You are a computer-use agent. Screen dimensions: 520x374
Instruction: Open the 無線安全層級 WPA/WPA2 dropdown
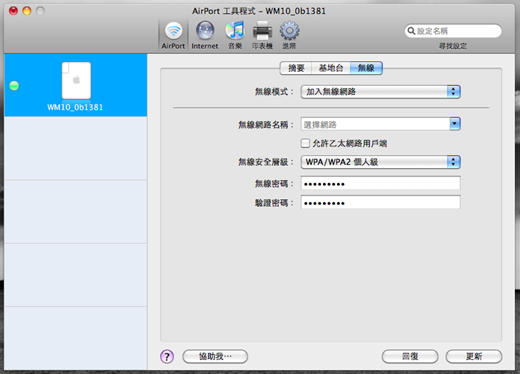click(x=381, y=162)
